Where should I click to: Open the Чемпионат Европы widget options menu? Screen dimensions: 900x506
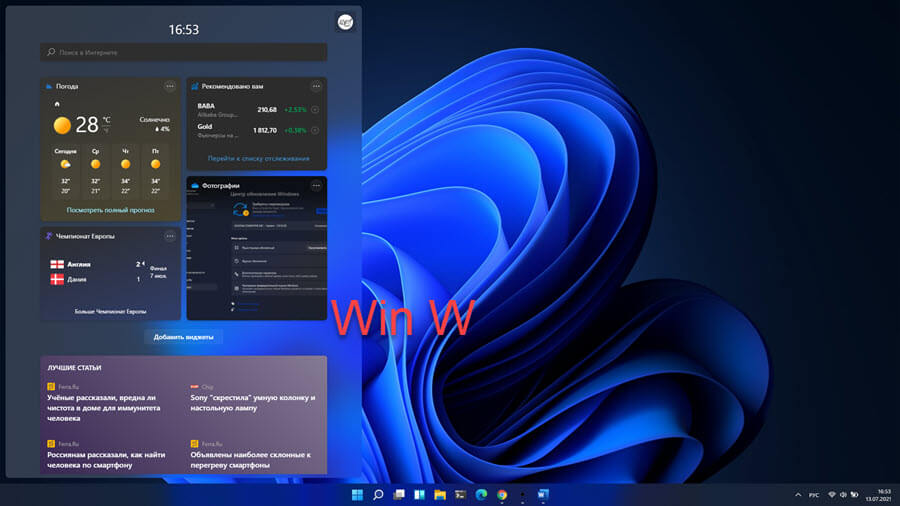(x=170, y=236)
